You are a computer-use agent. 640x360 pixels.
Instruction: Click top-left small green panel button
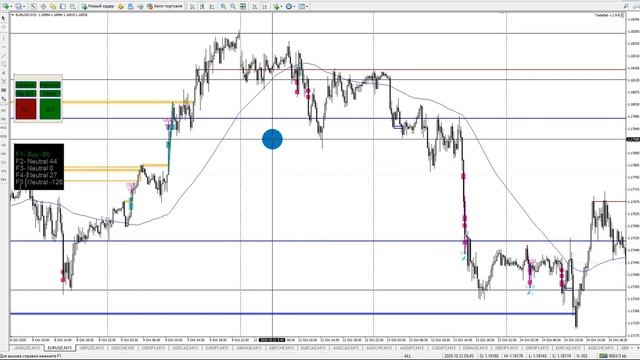pos(26,84)
